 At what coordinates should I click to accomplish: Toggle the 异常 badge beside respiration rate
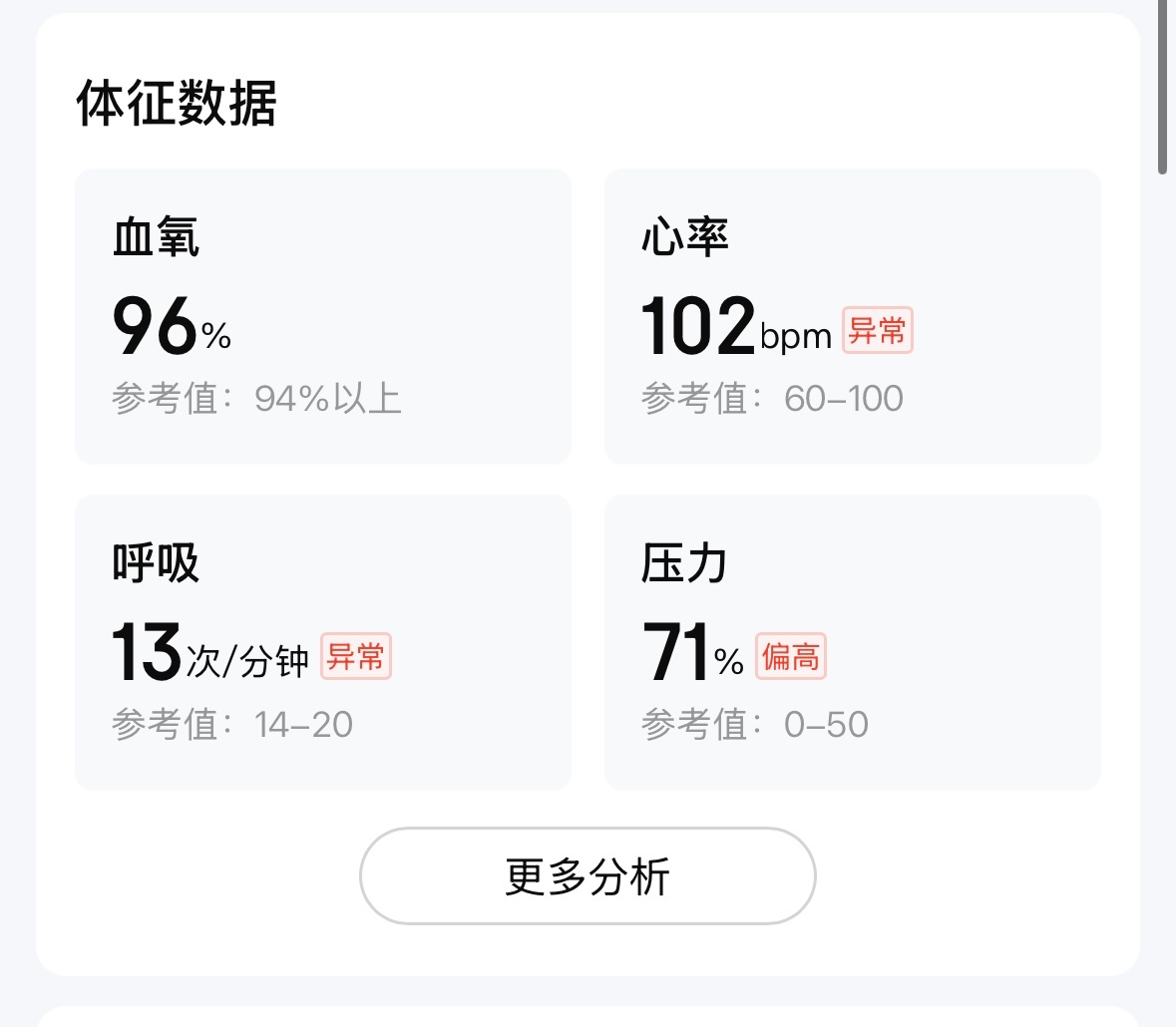point(356,658)
